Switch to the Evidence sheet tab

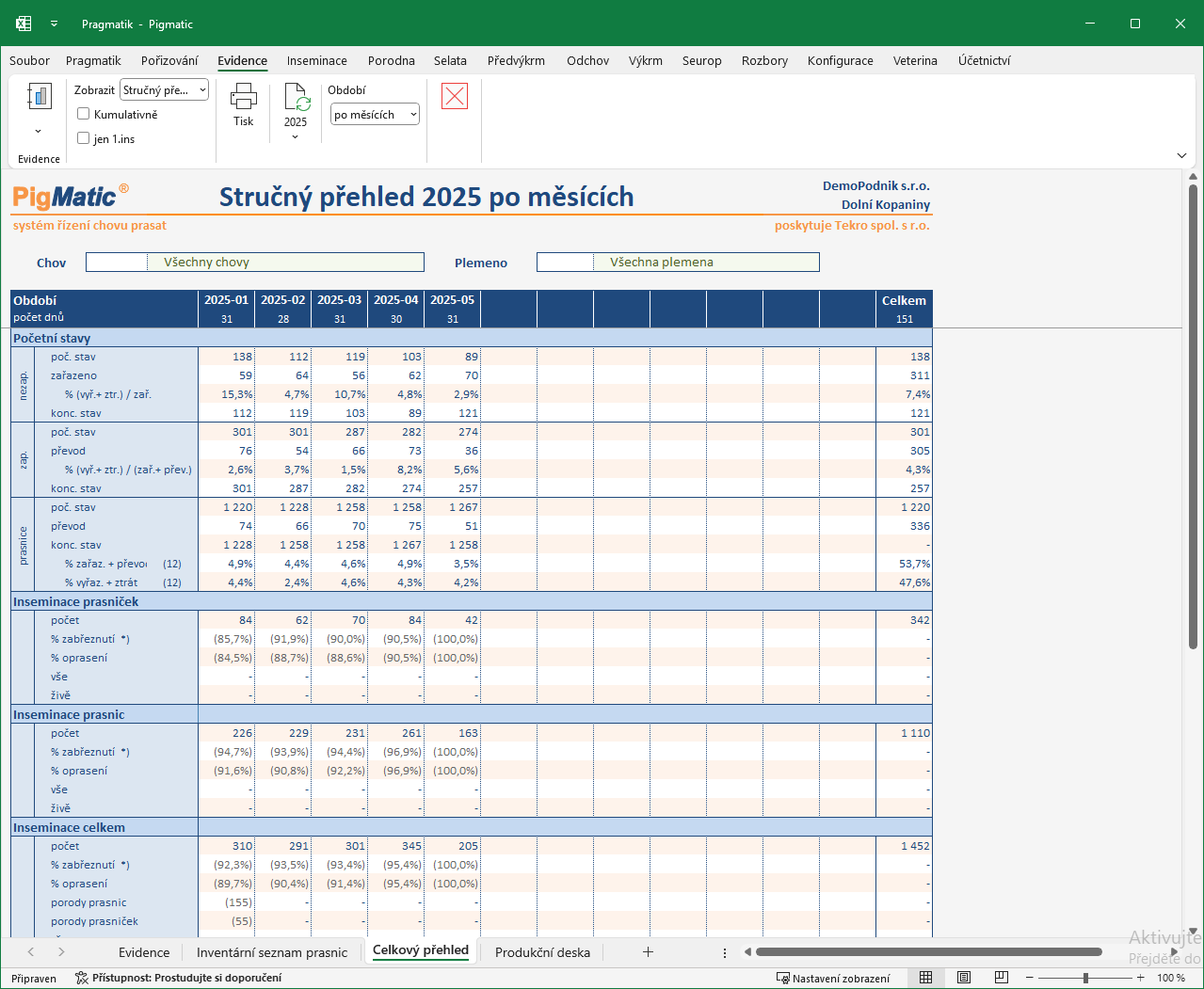(144, 951)
